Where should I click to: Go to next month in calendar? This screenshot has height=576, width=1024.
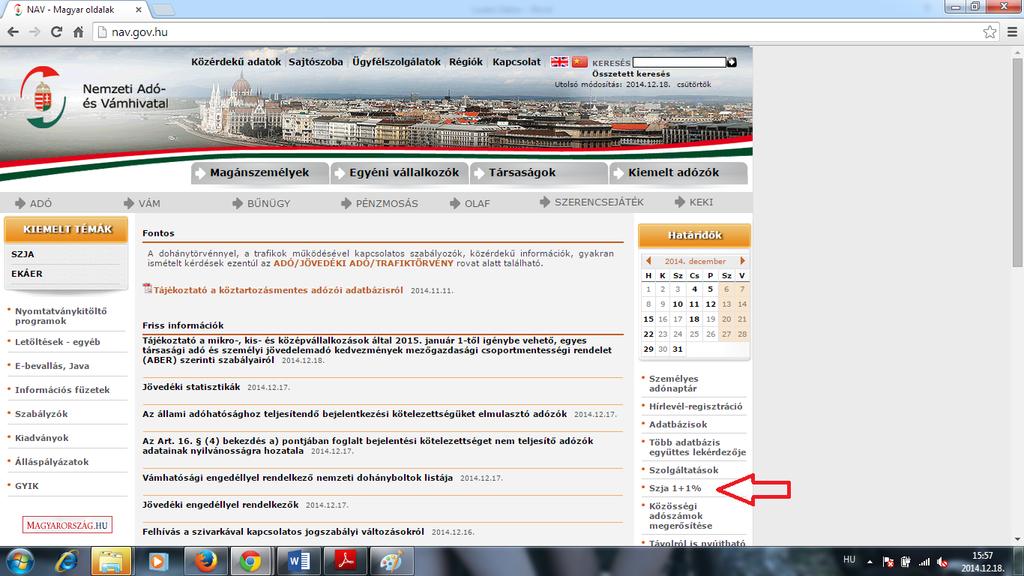click(x=742, y=261)
